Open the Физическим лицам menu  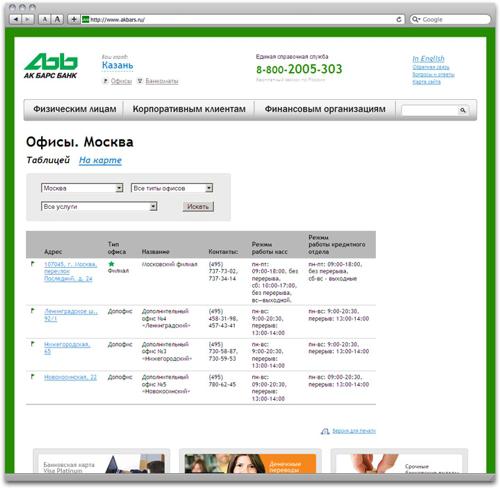click(x=74, y=109)
